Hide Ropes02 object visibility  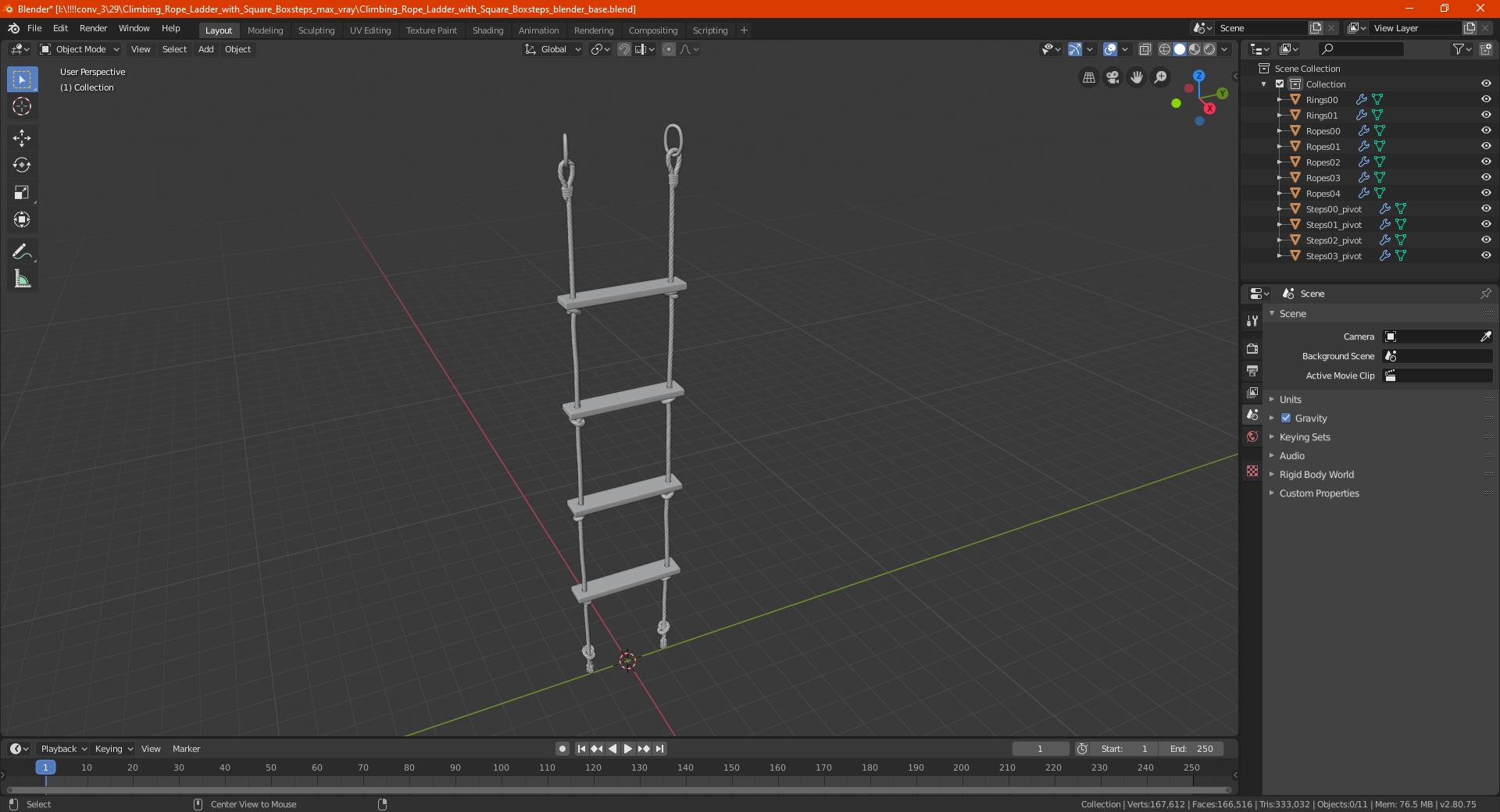point(1486,162)
